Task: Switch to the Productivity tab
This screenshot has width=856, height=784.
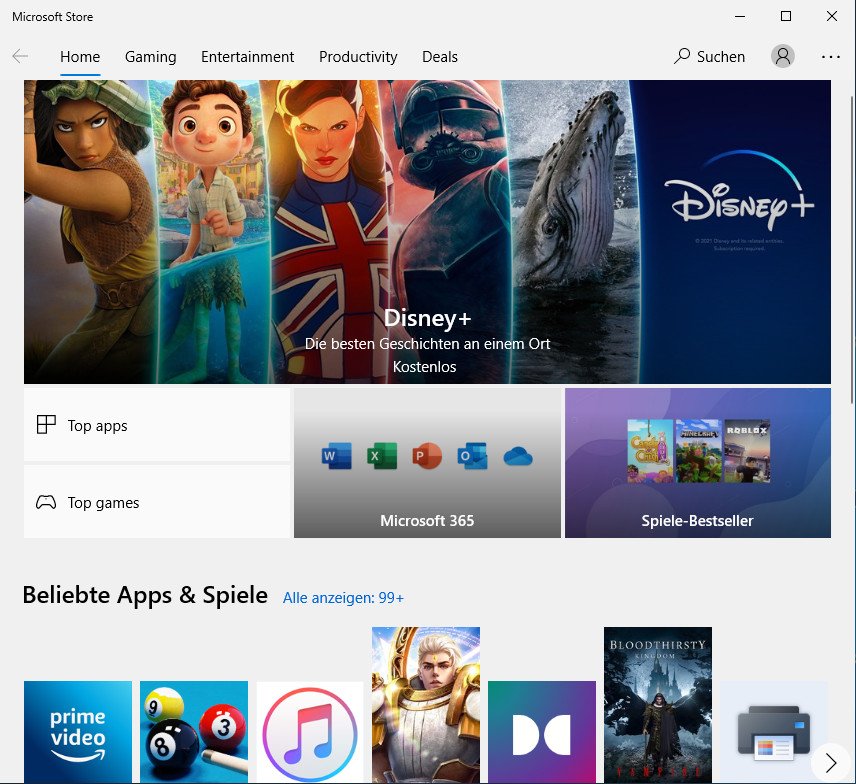Action: (358, 57)
